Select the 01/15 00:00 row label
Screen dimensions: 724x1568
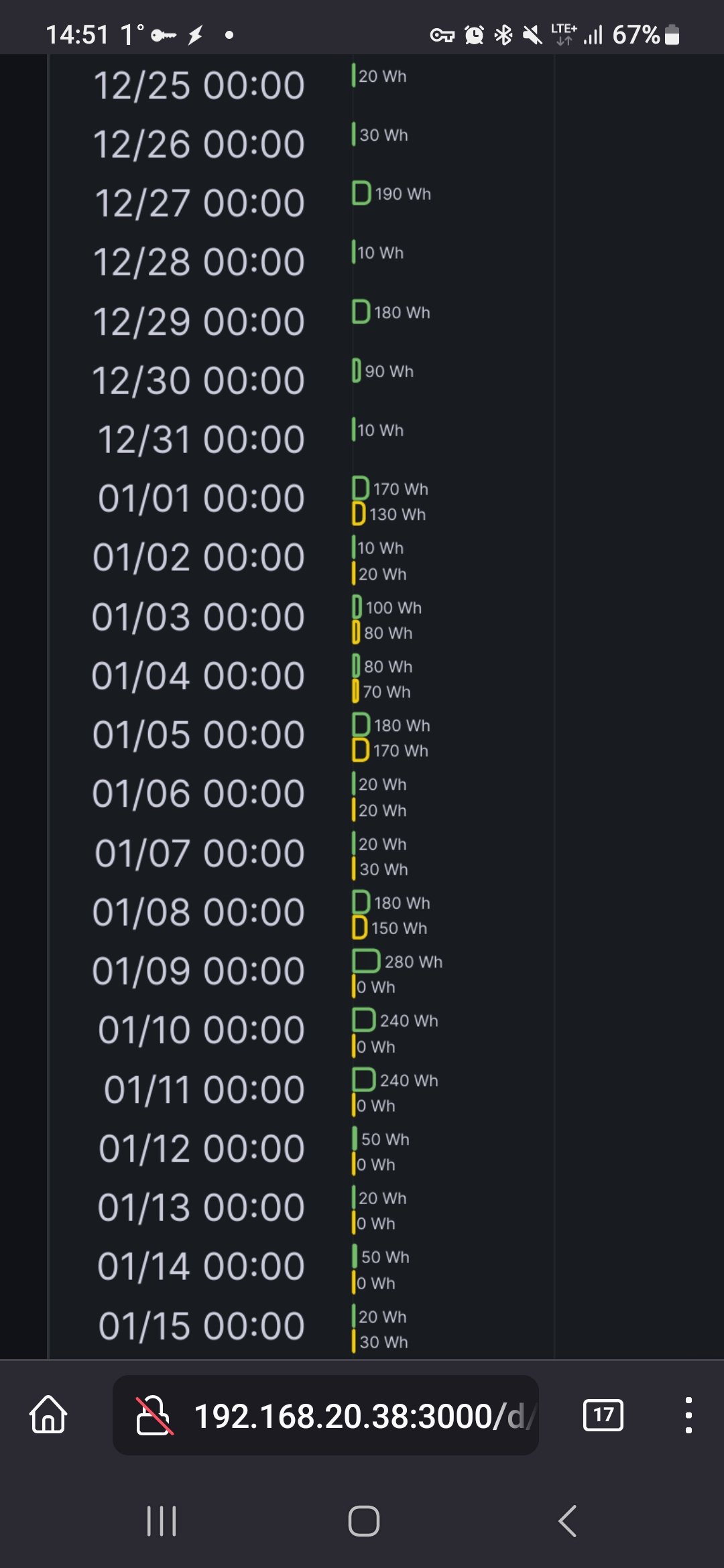click(x=201, y=1325)
